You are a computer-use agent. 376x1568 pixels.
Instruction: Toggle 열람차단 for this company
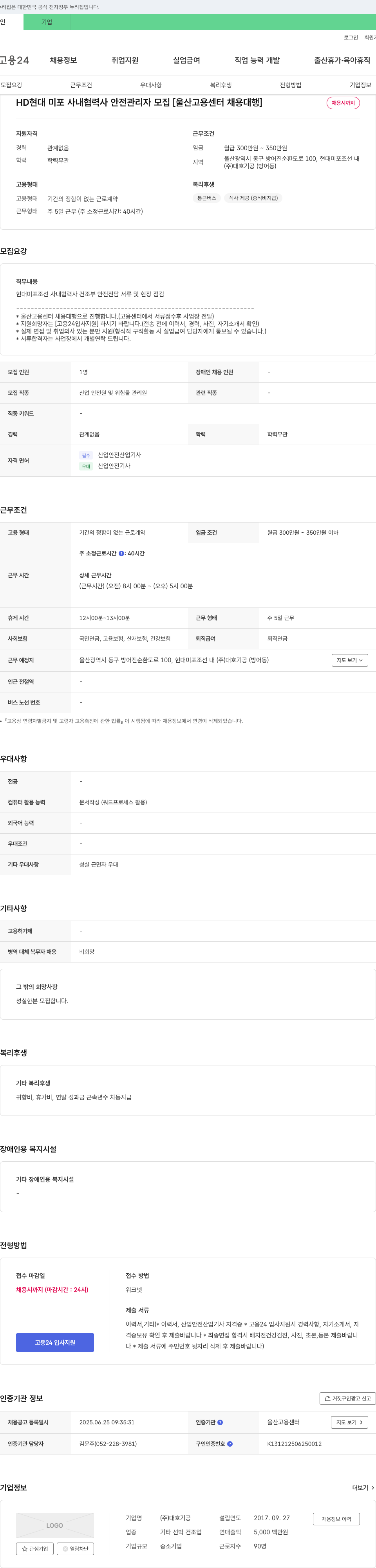pos(76,1548)
